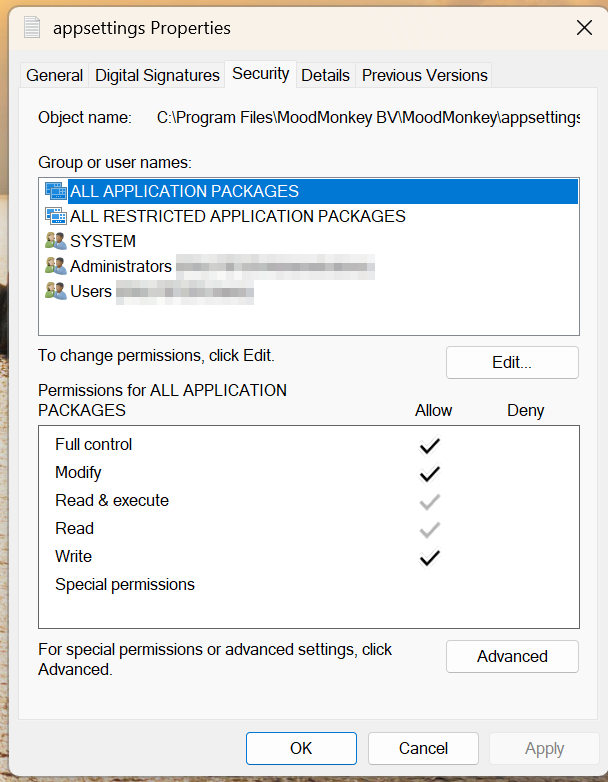Open the Digital Signatures tab
This screenshot has width=608, height=782.
(157, 75)
